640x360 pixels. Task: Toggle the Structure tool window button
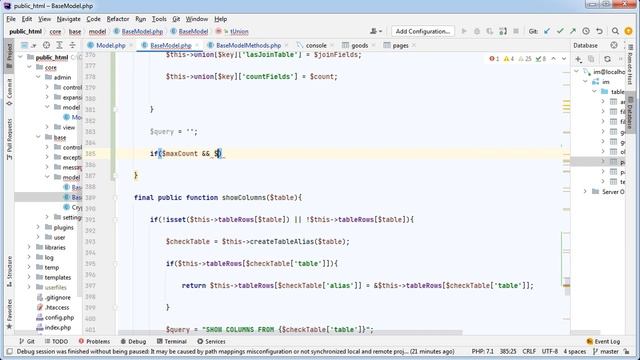coord(9,271)
